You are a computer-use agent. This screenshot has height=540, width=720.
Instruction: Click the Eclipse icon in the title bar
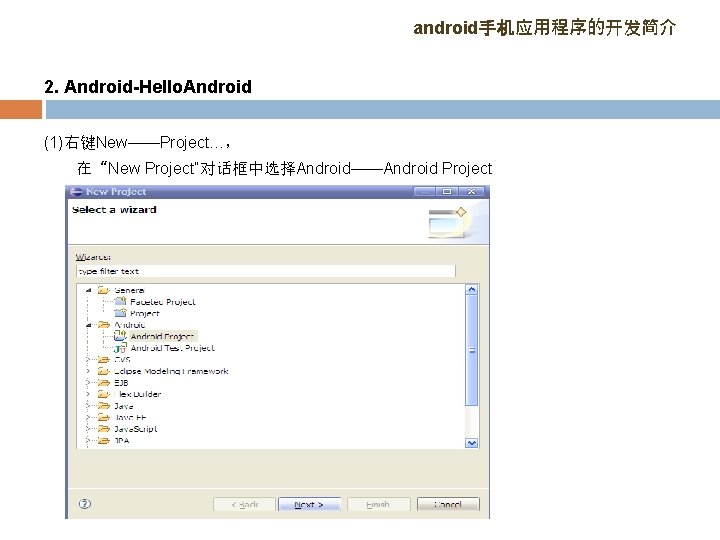[x=76, y=191]
